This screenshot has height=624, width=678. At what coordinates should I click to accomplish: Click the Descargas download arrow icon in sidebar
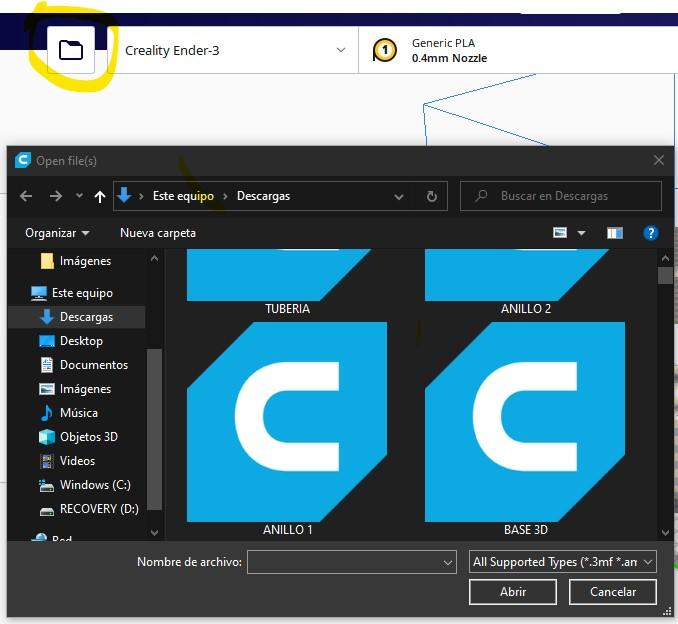[x=47, y=317]
